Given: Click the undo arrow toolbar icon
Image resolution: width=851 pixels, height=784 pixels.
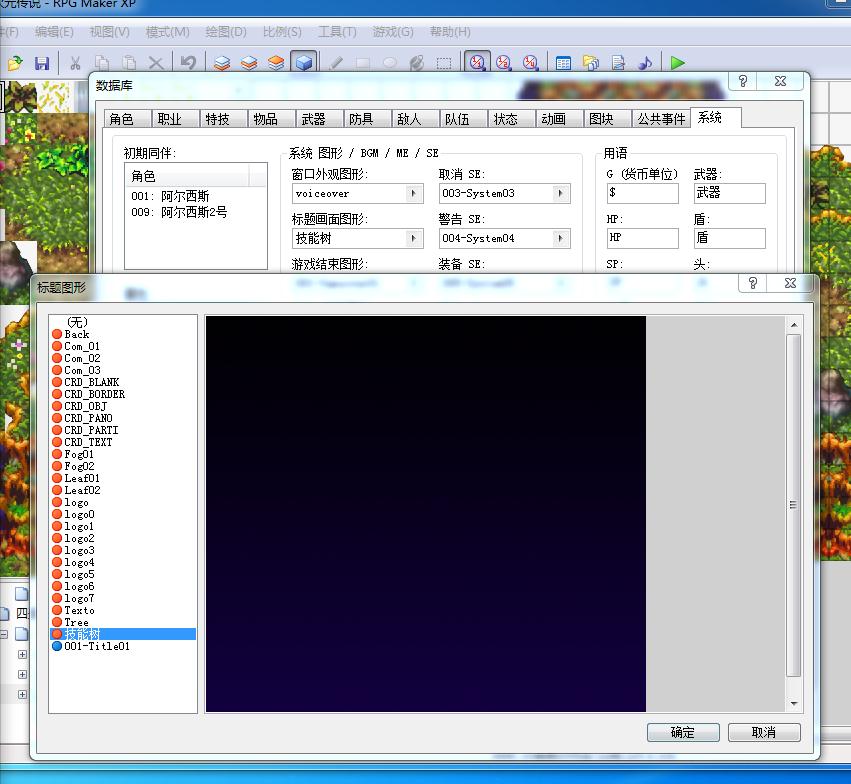Looking at the screenshot, I should pyautogui.click(x=188, y=63).
